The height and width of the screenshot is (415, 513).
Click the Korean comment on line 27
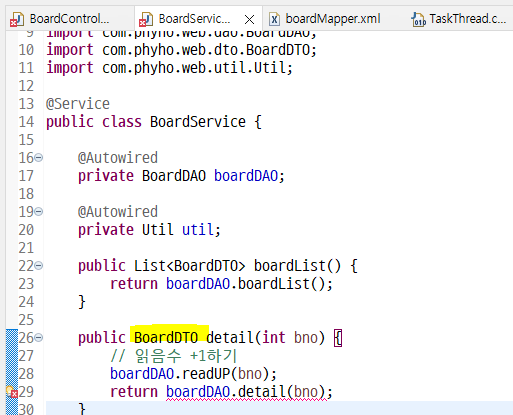click(173, 356)
